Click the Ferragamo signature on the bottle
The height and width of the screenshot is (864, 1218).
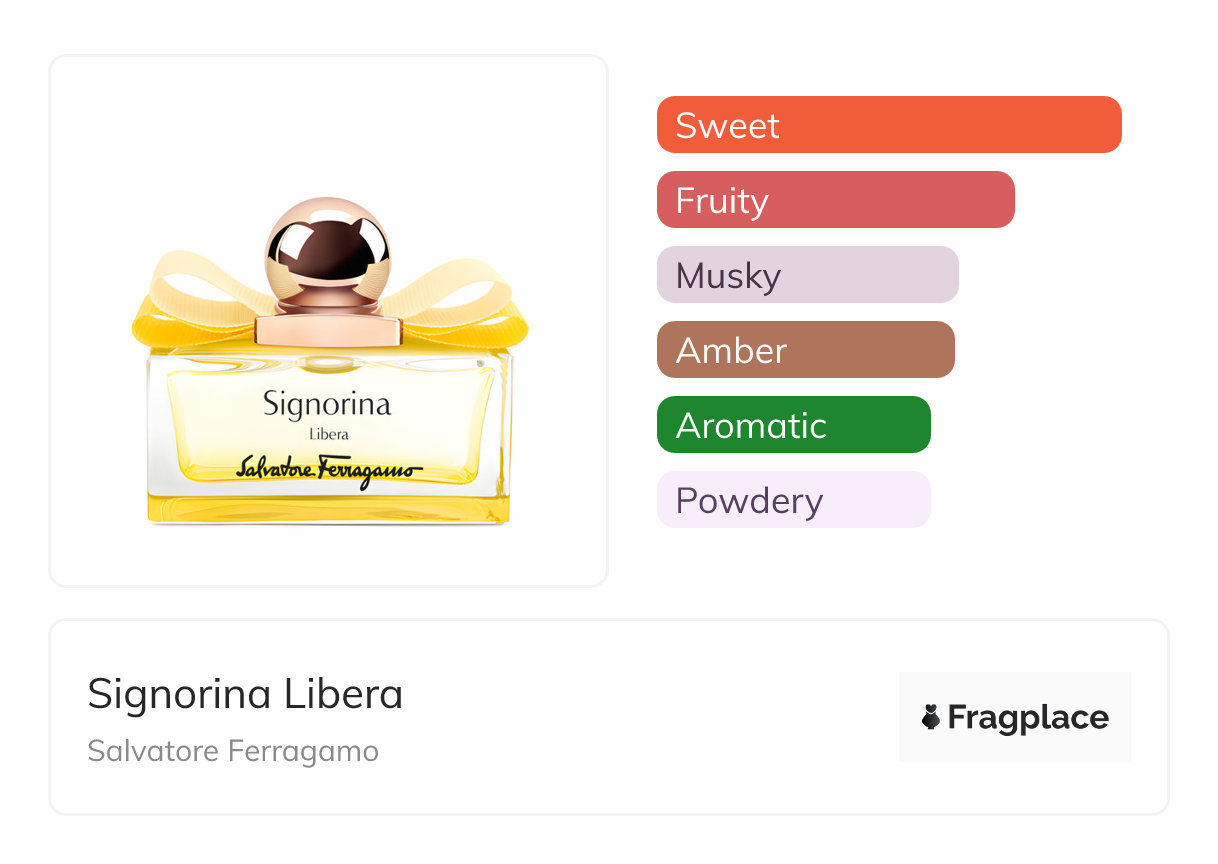click(x=328, y=469)
